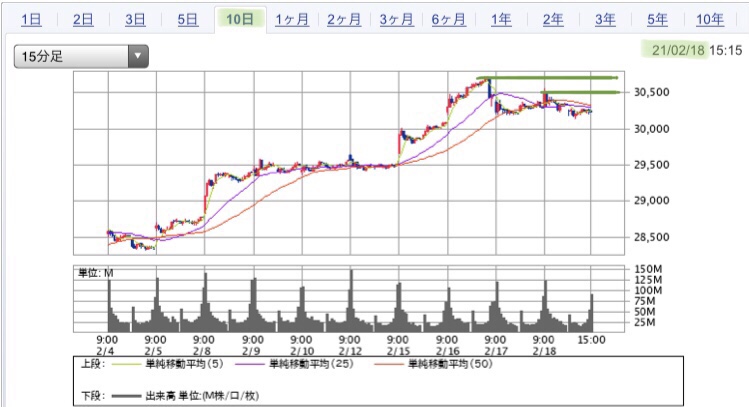
Task: Click the 15:00 time axis label
Action: (x=591, y=340)
